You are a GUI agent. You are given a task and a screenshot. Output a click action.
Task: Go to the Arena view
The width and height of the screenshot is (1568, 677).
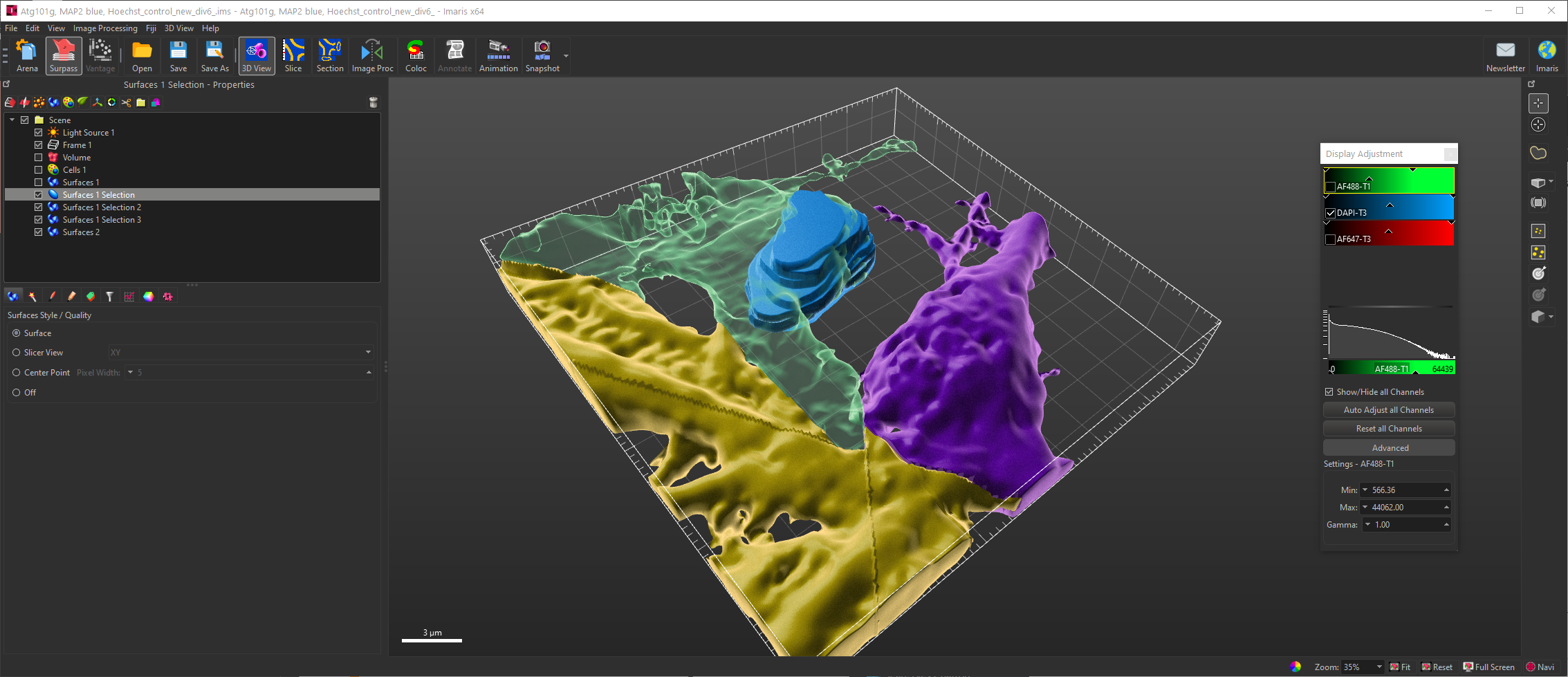(x=27, y=55)
